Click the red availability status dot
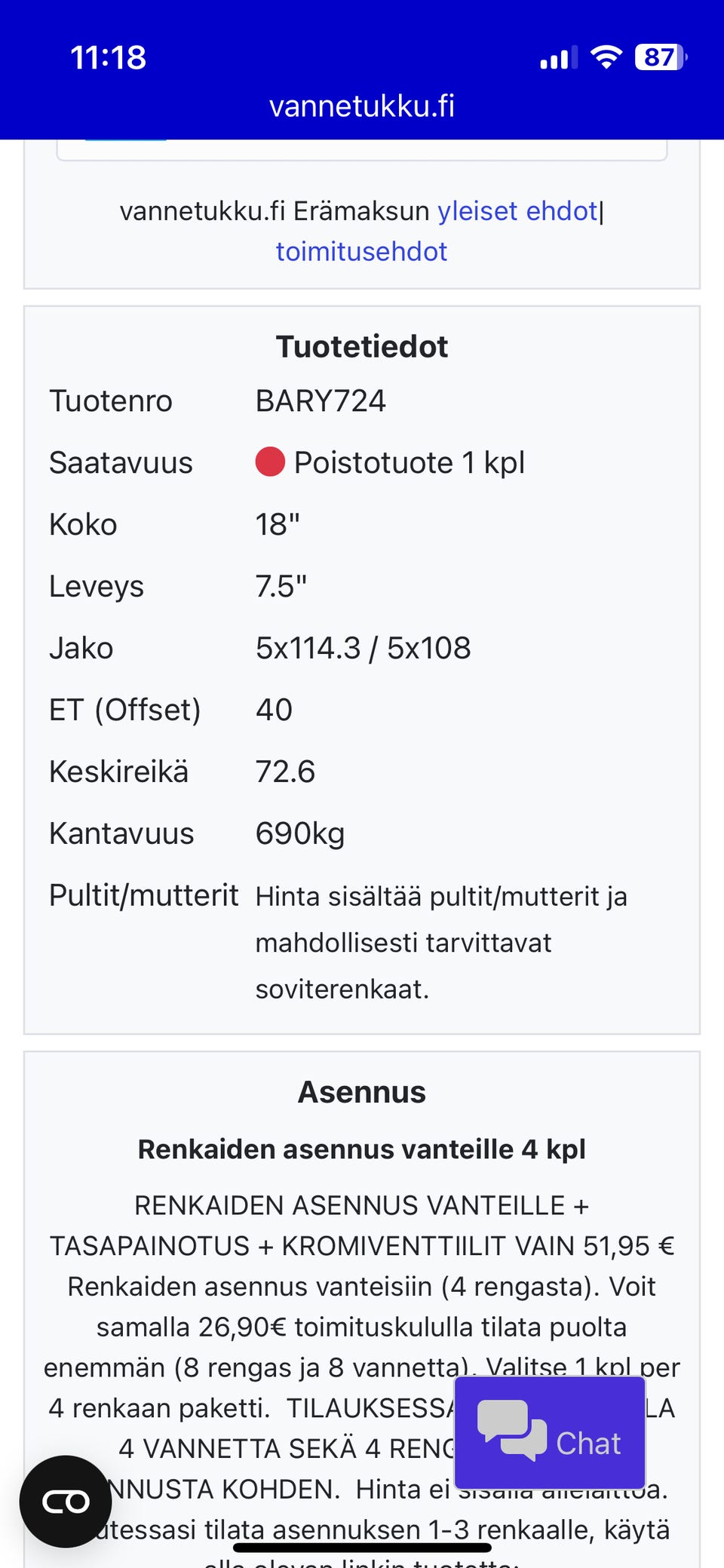Screen dimensions: 724x1568 270,462
